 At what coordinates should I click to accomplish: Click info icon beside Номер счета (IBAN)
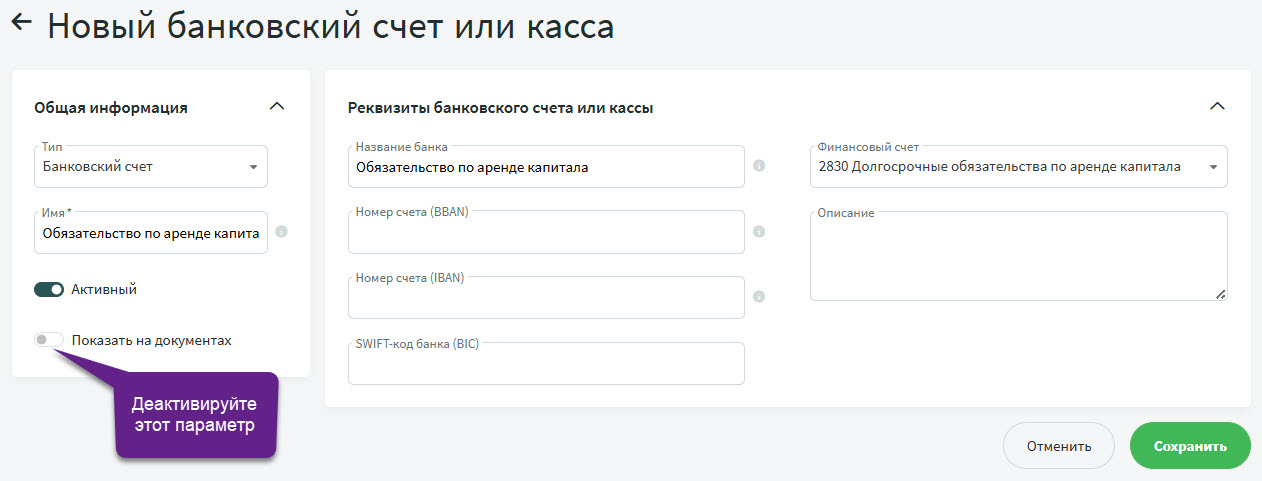[x=759, y=297]
